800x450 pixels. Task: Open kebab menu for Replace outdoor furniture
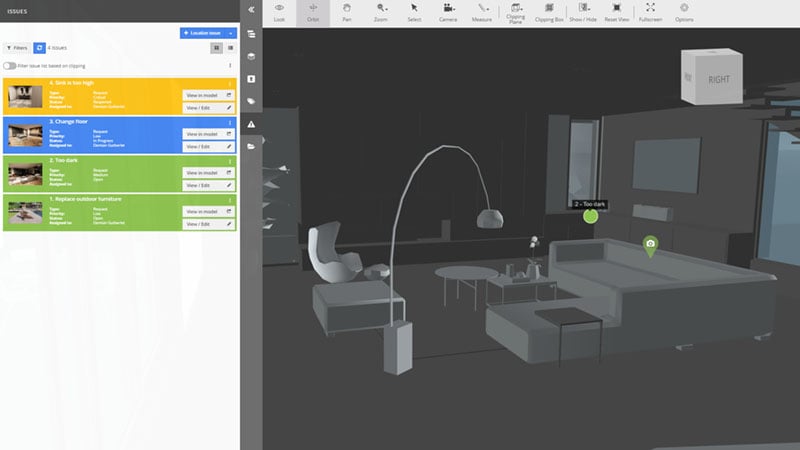point(230,200)
